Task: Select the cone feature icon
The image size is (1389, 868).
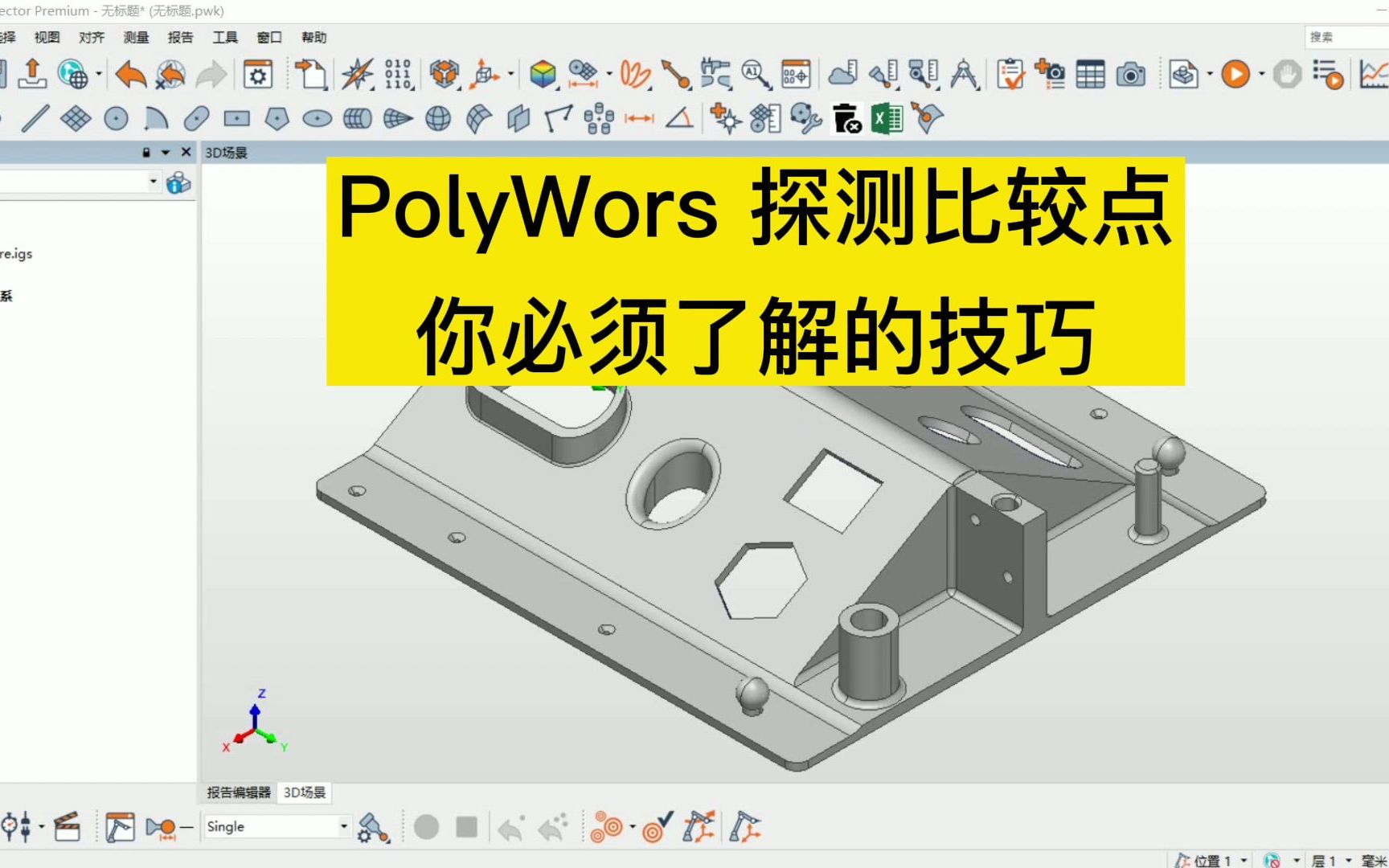Action: 398,119
